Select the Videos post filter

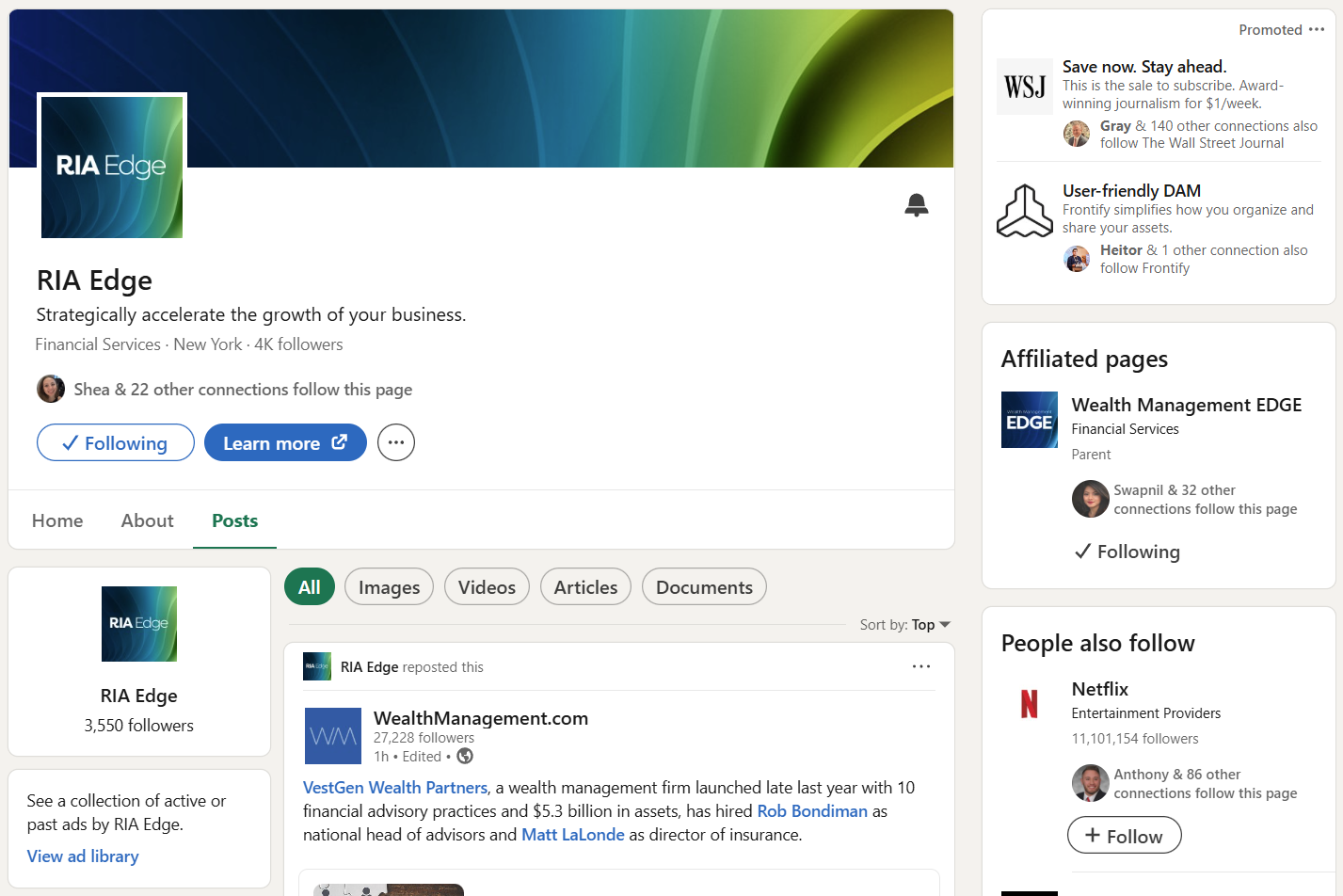487,586
